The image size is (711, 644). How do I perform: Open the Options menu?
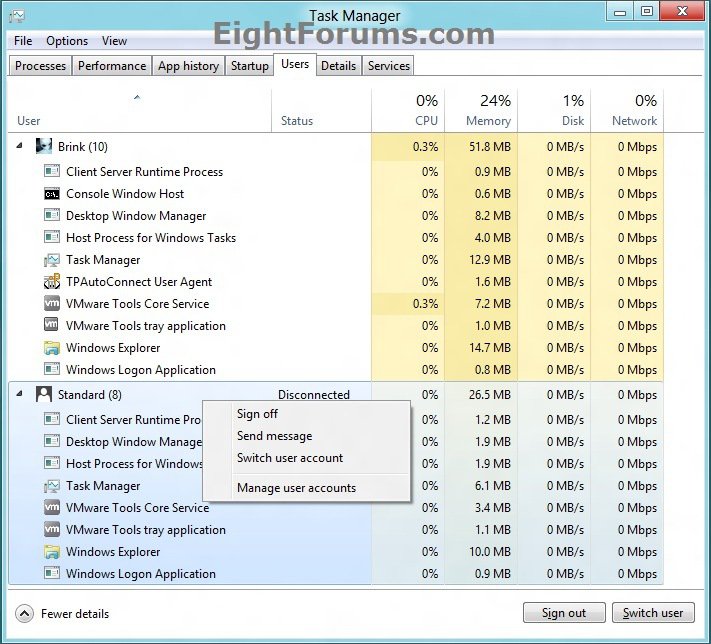coord(67,41)
